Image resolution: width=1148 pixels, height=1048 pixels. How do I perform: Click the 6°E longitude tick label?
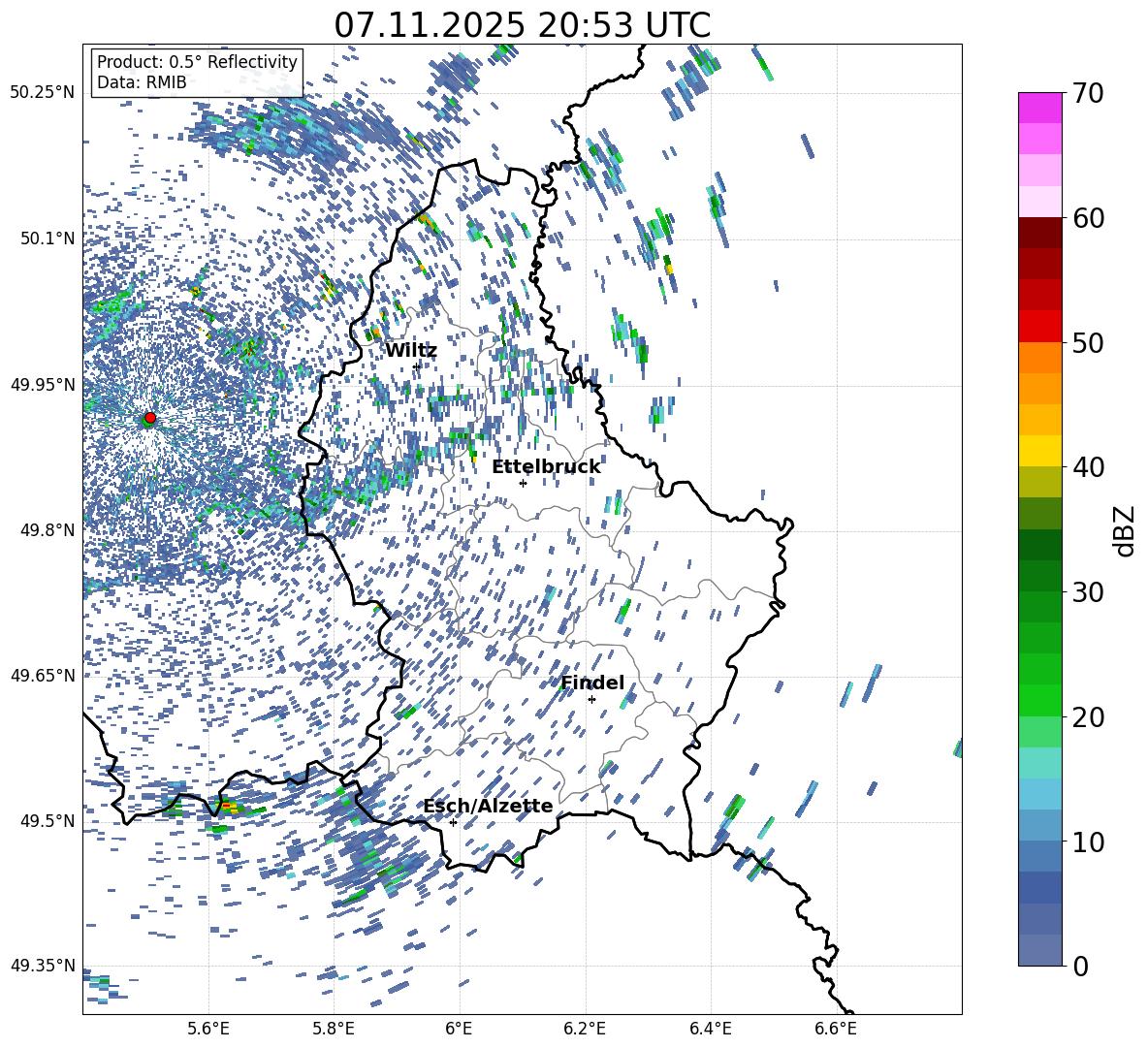(x=459, y=1028)
